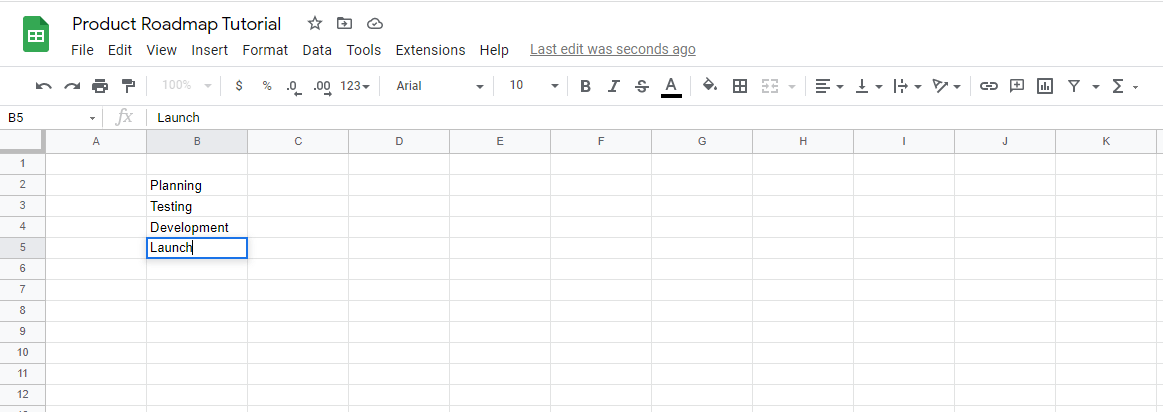This screenshot has width=1163, height=412.
Task: Expand the 123 number format dropdown
Action: [355, 86]
